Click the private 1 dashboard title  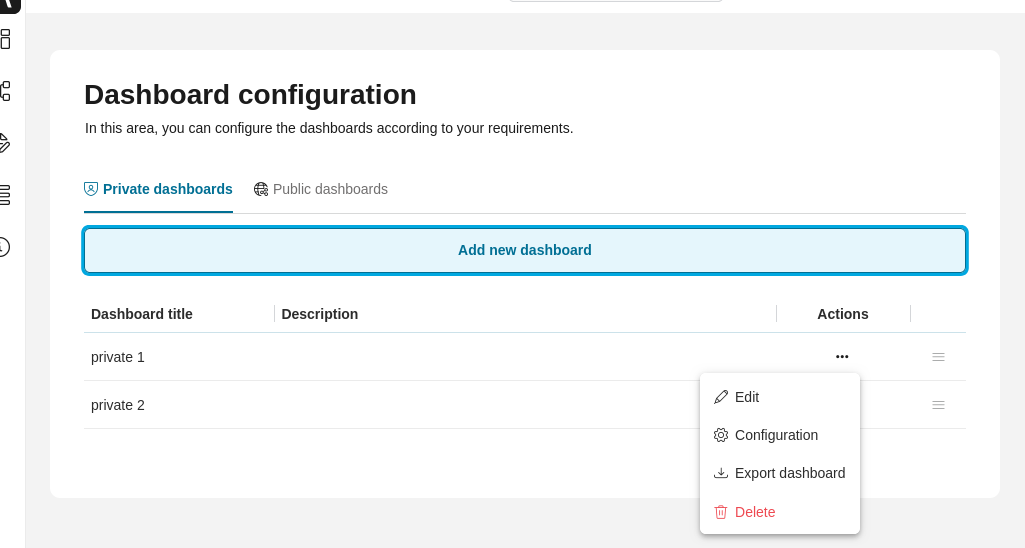click(118, 357)
